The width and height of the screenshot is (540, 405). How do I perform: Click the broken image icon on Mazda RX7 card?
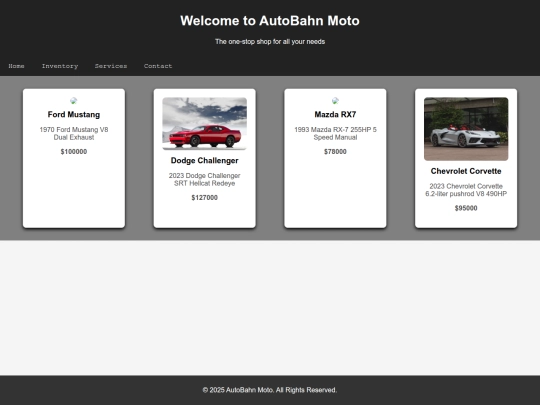pos(335,101)
